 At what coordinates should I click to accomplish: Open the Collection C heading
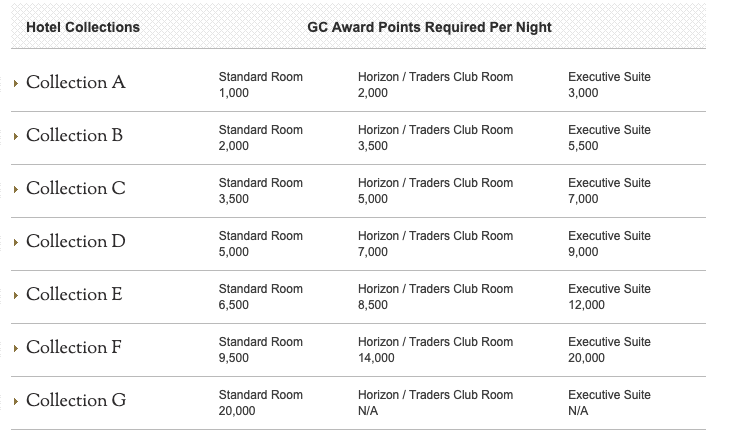76,188
